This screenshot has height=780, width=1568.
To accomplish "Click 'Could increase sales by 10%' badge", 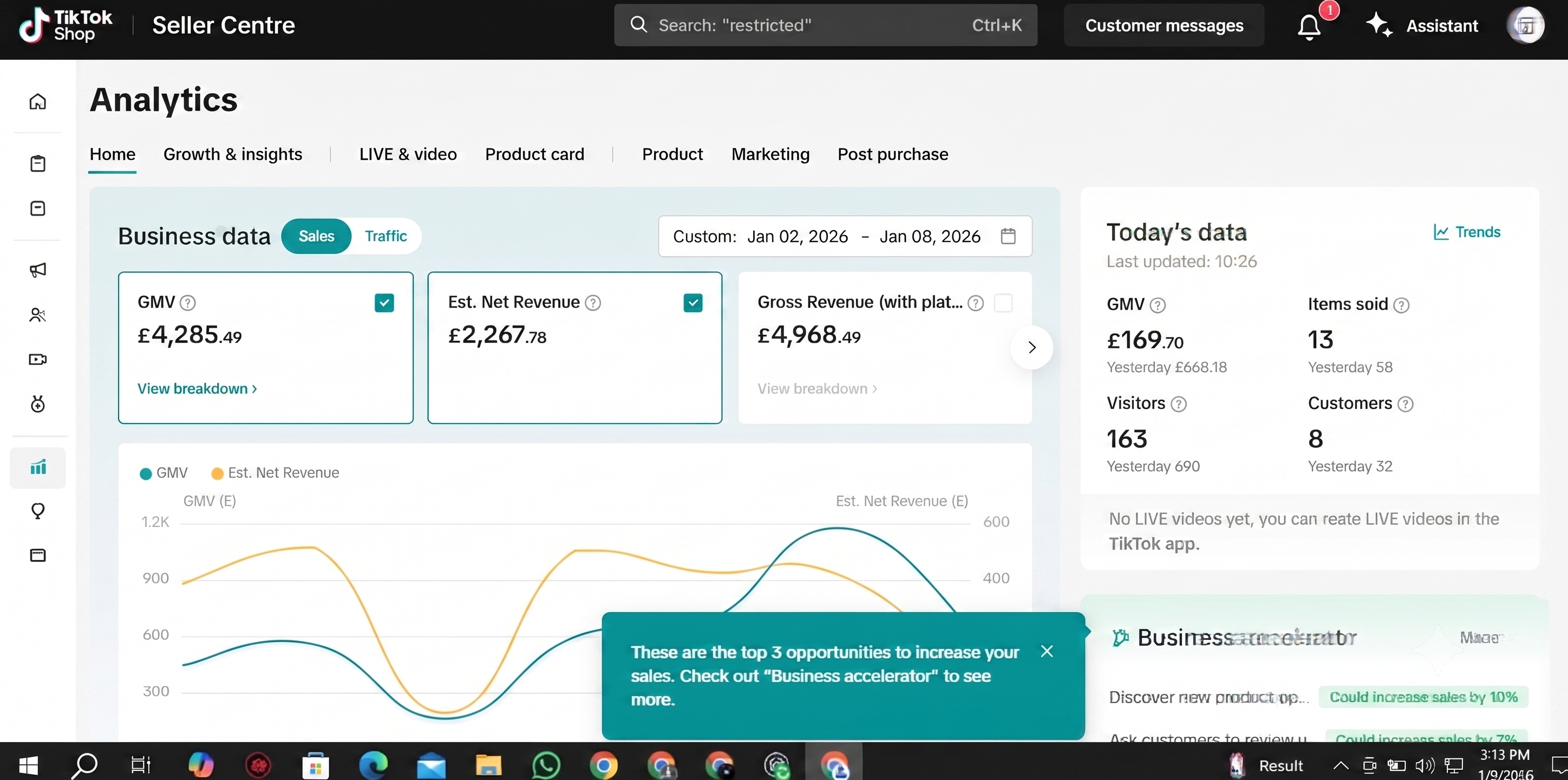I will (x=1423, y=697).
